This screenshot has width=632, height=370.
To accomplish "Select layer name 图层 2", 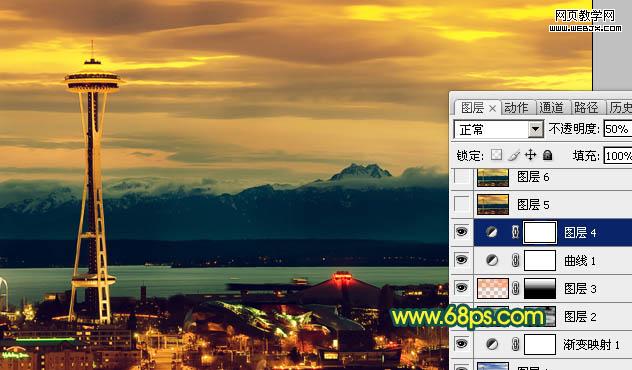I will 580,317.
